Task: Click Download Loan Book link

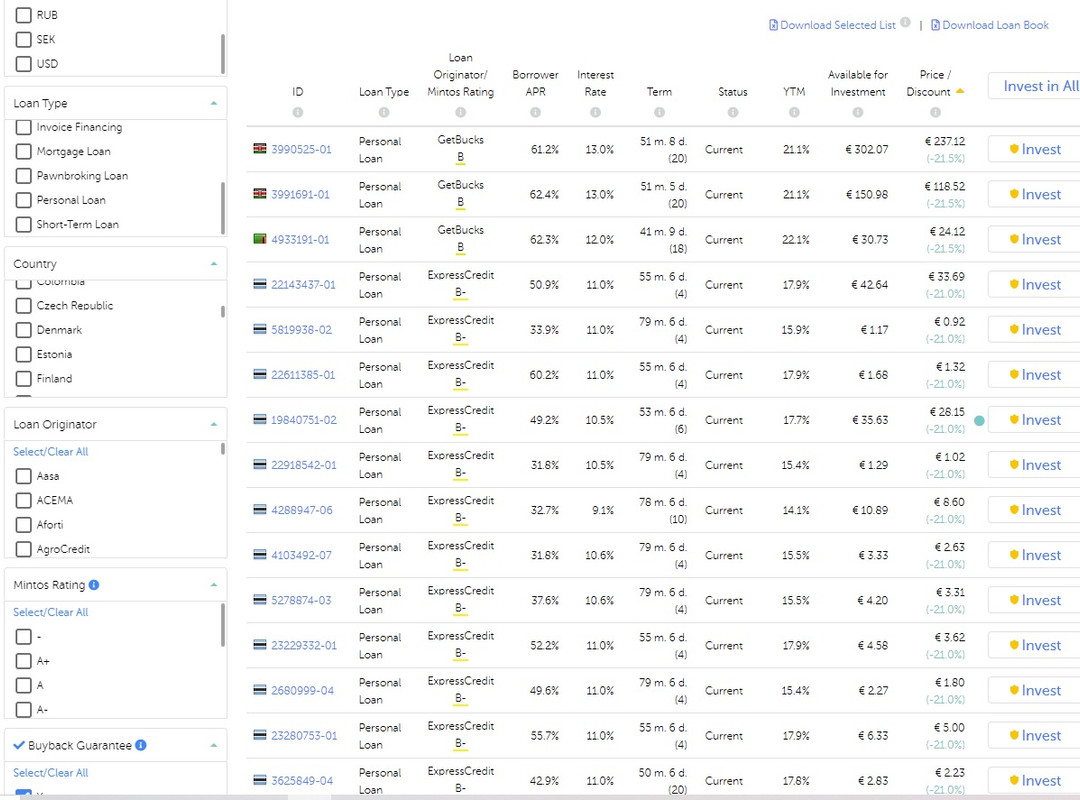Action: coord(995,25)
